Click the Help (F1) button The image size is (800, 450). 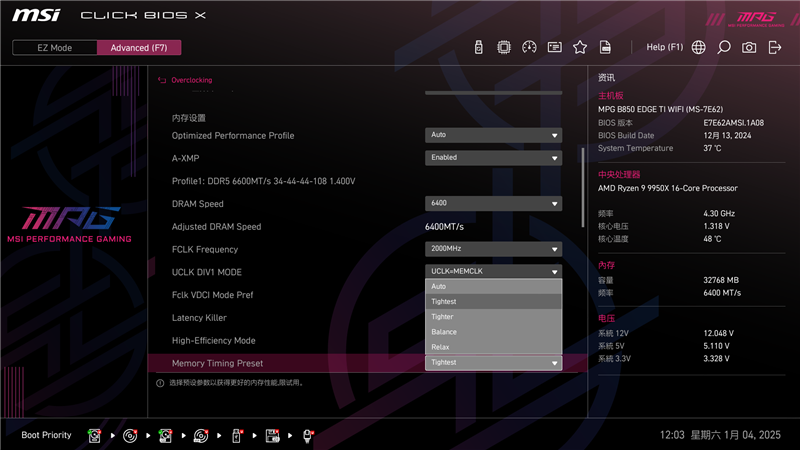664,47
